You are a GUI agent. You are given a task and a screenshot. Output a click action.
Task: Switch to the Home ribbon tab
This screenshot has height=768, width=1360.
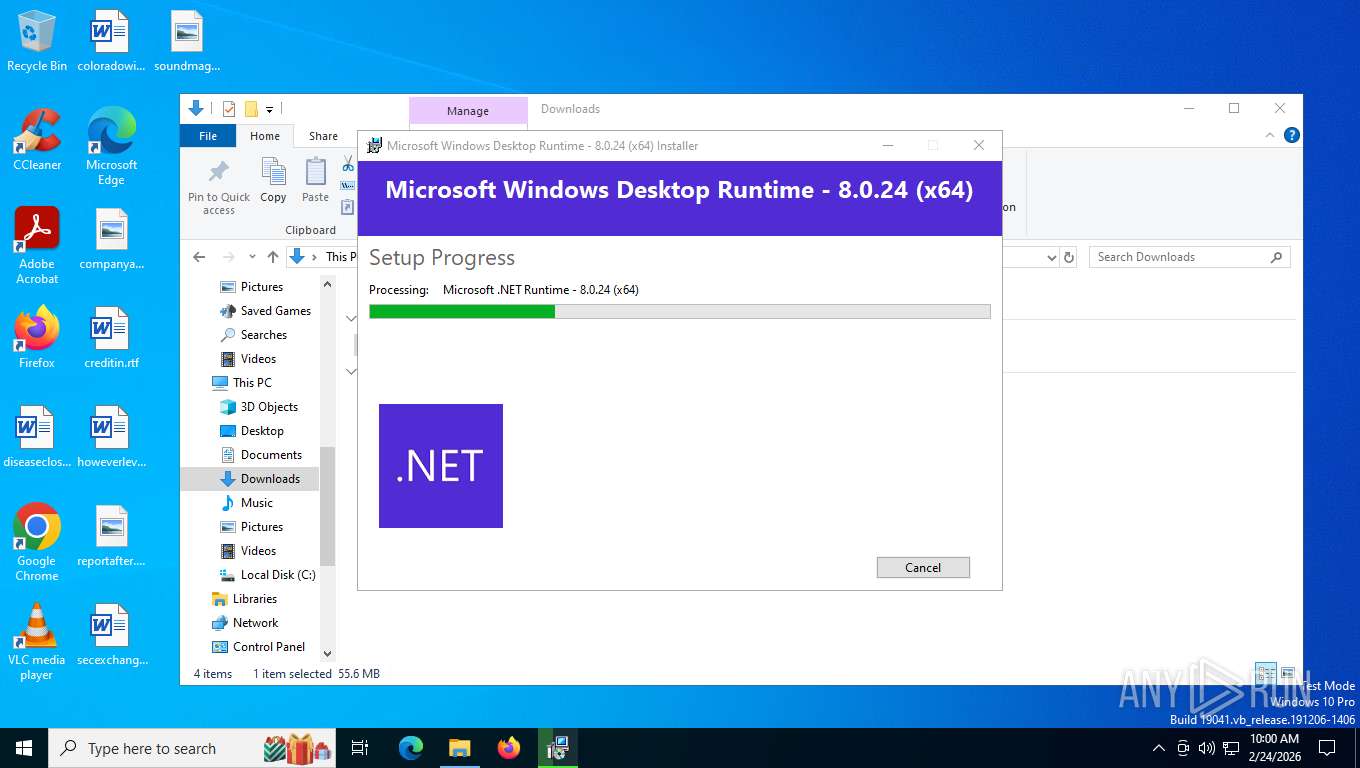265,136
